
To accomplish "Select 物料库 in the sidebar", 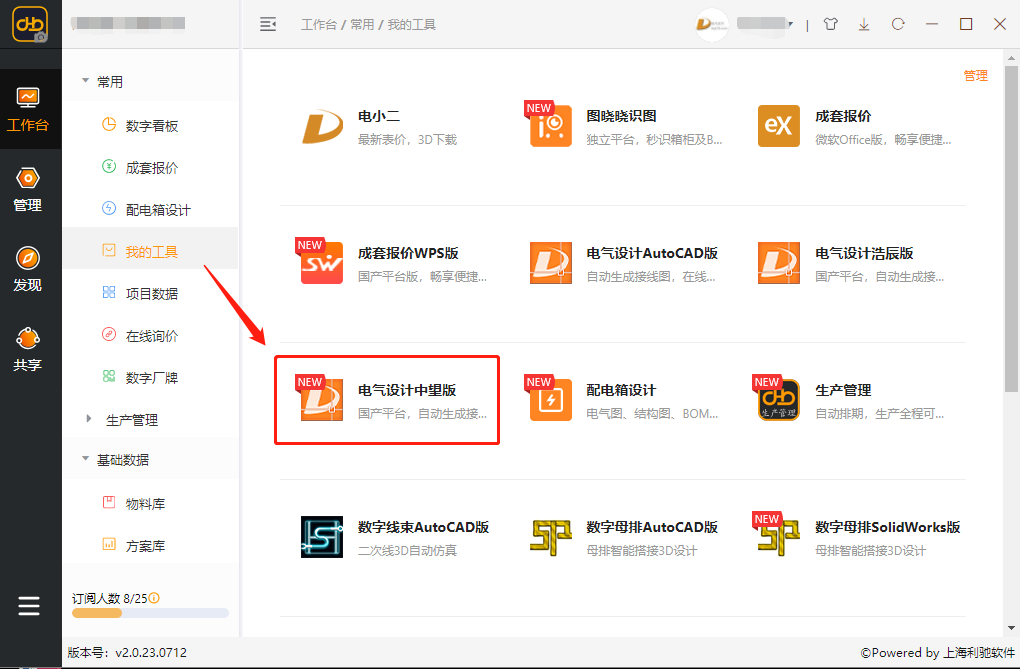I will [150, 504].
